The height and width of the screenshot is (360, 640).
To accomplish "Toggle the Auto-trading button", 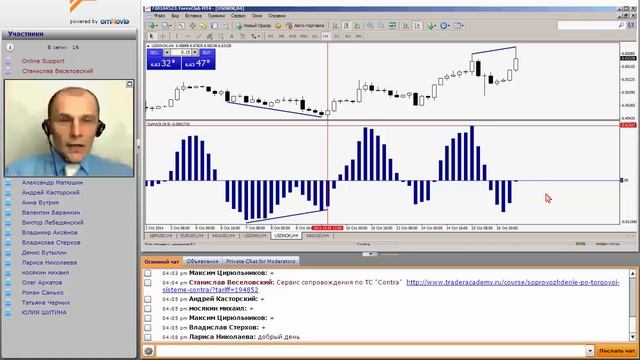I will tap(305, 26).
